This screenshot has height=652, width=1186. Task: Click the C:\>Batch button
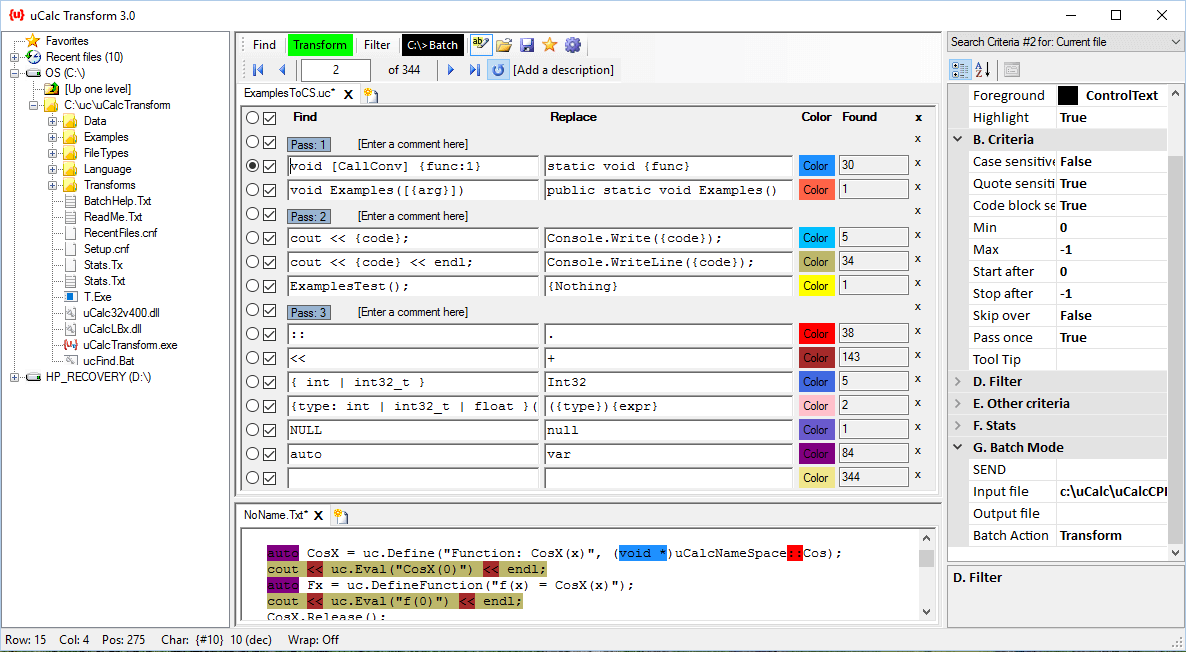(x=432, y=45)
